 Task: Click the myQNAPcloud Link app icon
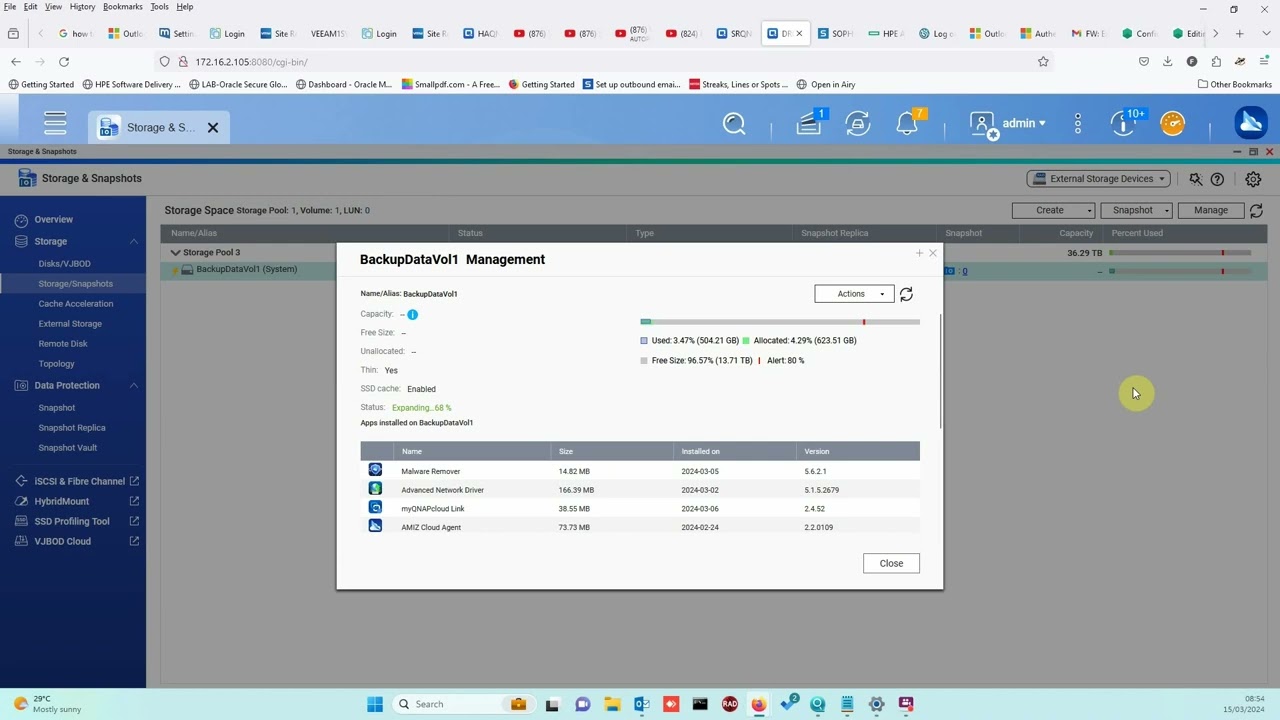[375, 508]
